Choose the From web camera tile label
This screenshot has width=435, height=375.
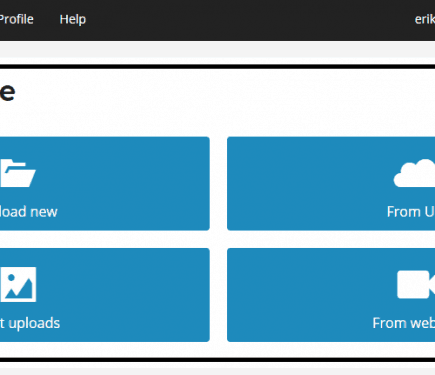404,323
